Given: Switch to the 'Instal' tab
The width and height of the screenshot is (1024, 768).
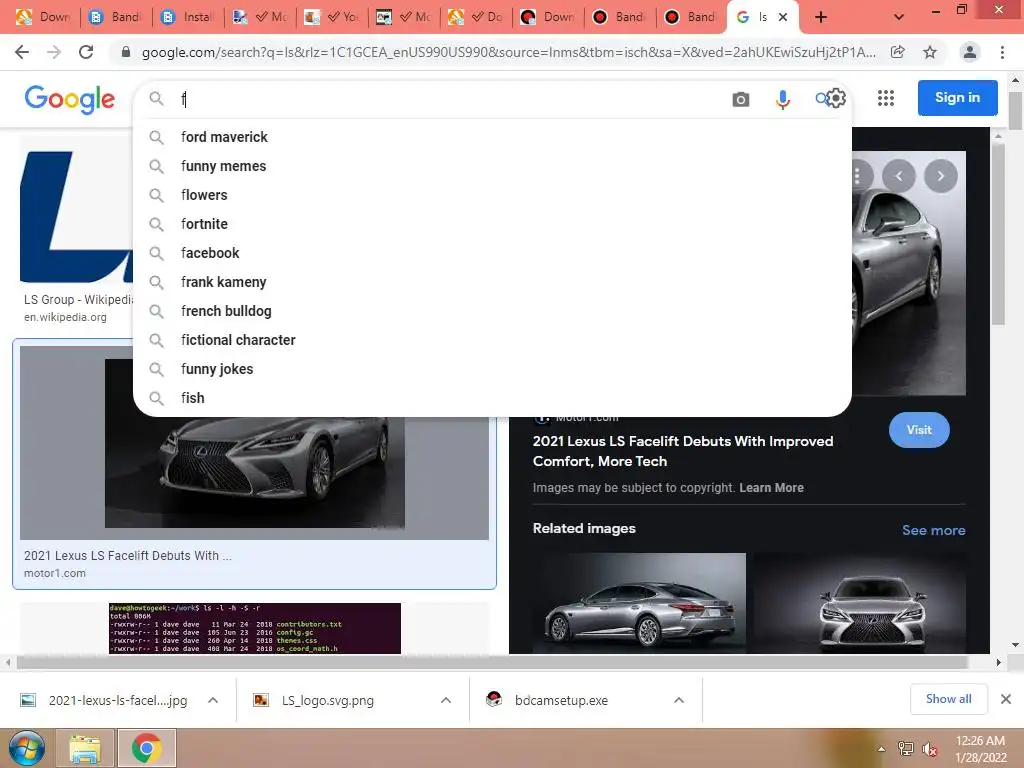Looking at the screenshot, I should 187,18.
